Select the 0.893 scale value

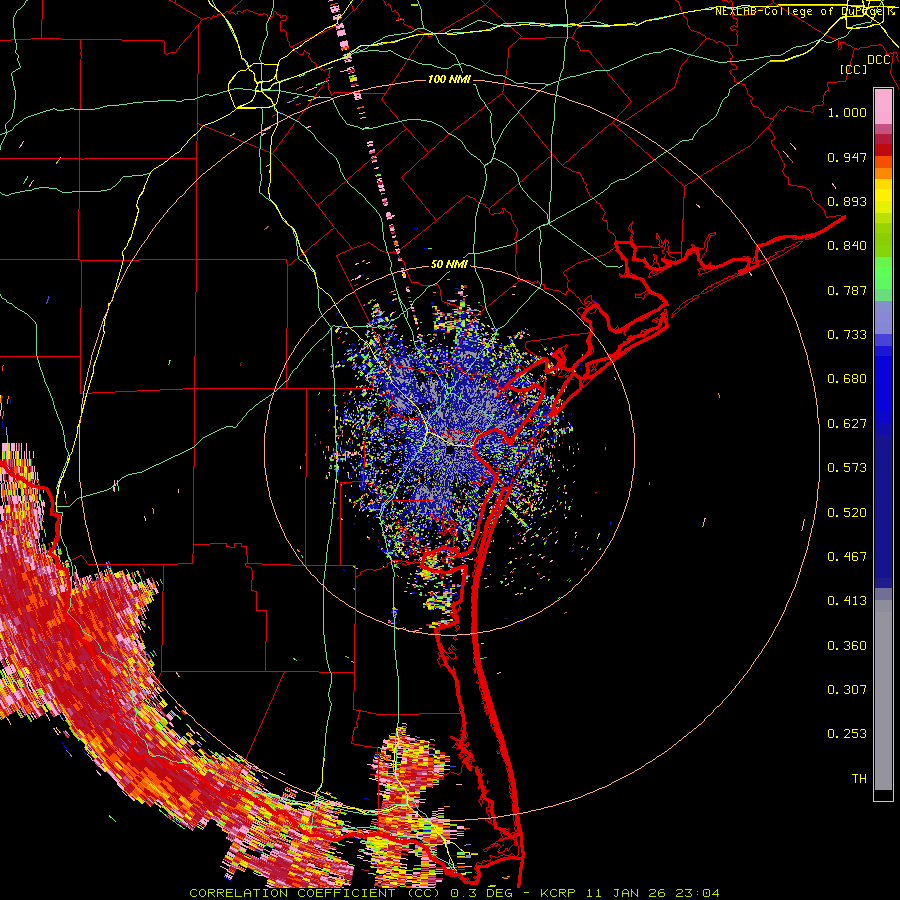coord(847,201)
